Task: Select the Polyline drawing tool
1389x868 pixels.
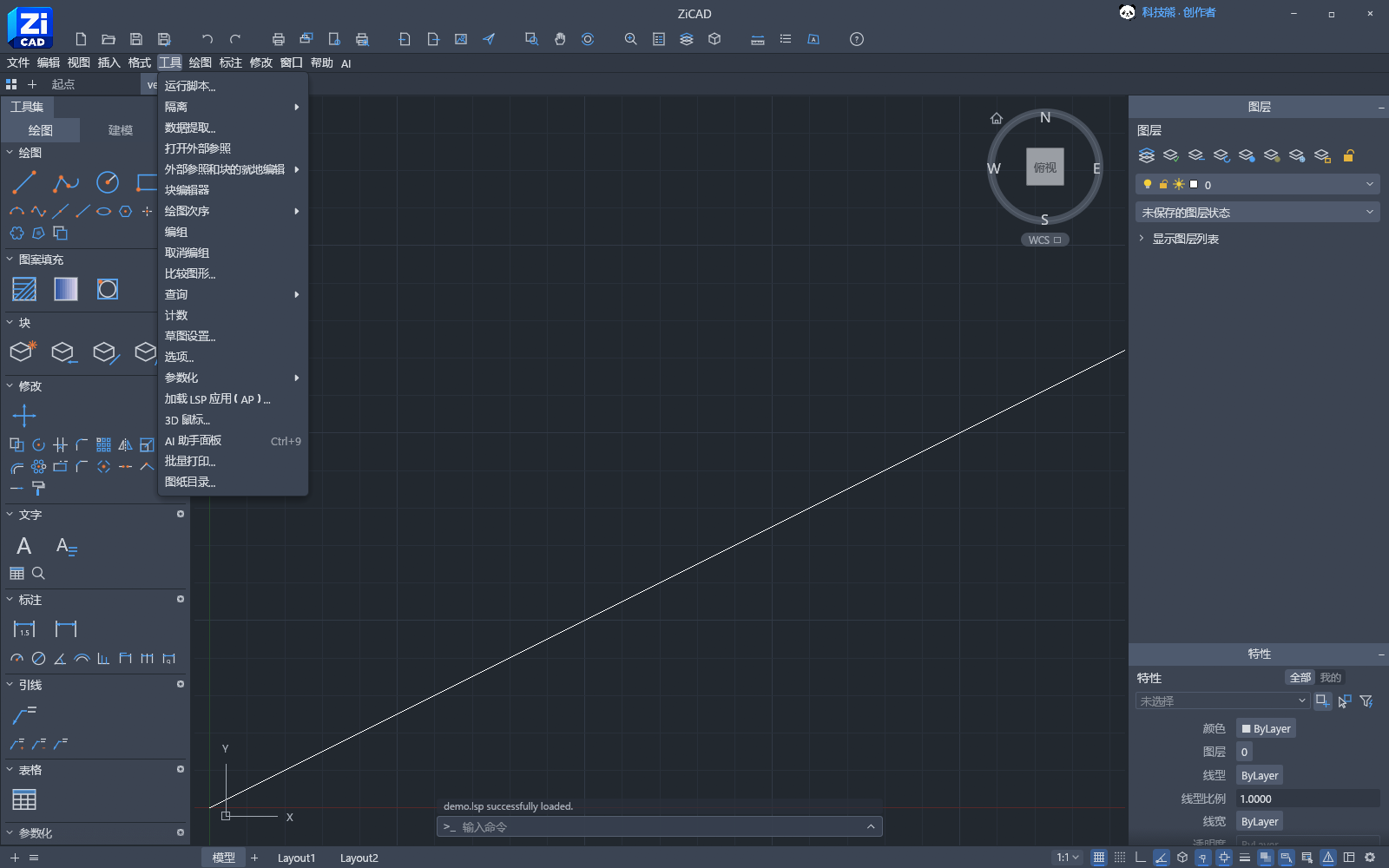Action: pos(66,182)
